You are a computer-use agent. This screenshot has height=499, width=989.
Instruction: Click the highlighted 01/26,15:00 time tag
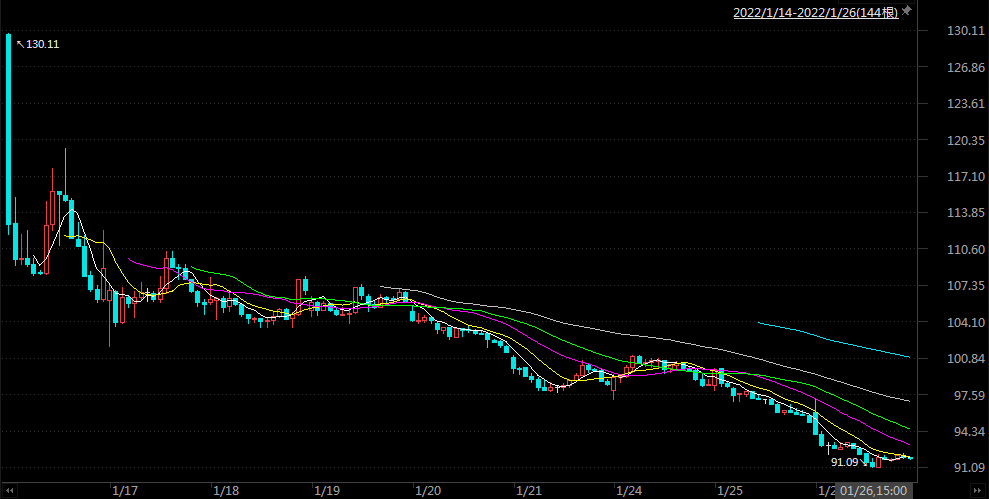pyautogui.click(x=873, y=491)
